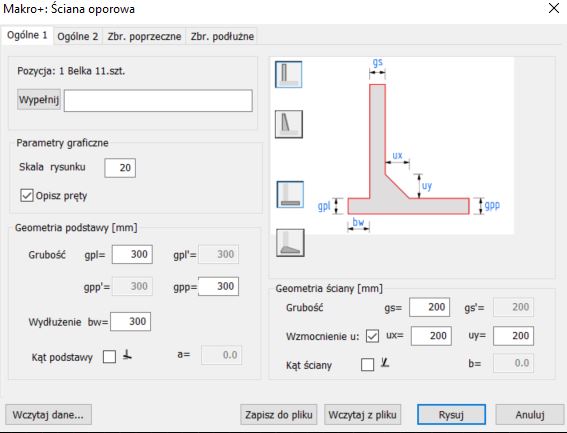Image resolution: width=567 pixels, height=433 pixels.
Task: Enable the Kąt podstawy checkbox
Action: (109, 356)
